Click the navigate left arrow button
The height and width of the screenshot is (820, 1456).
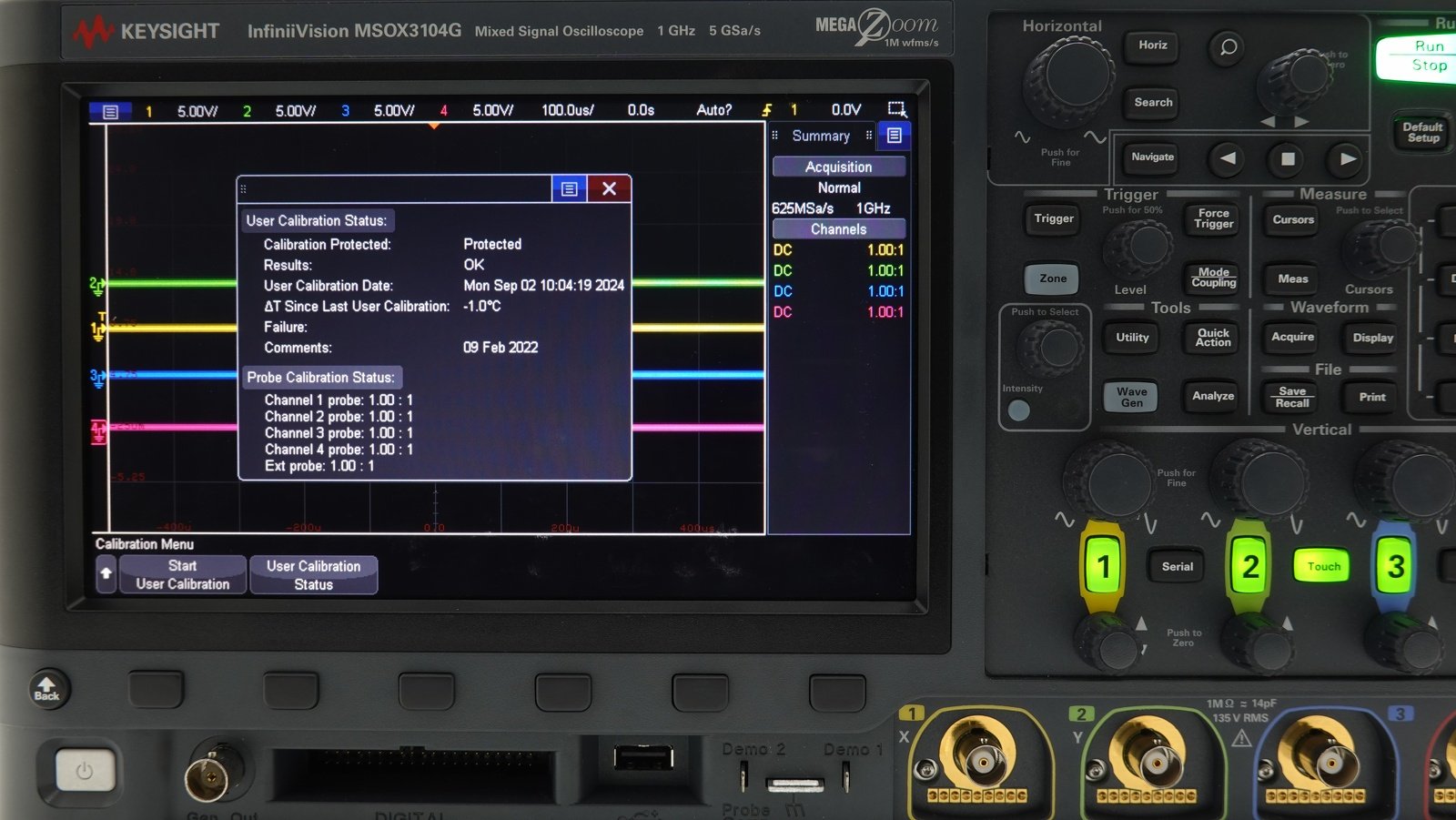[1228, 158]
